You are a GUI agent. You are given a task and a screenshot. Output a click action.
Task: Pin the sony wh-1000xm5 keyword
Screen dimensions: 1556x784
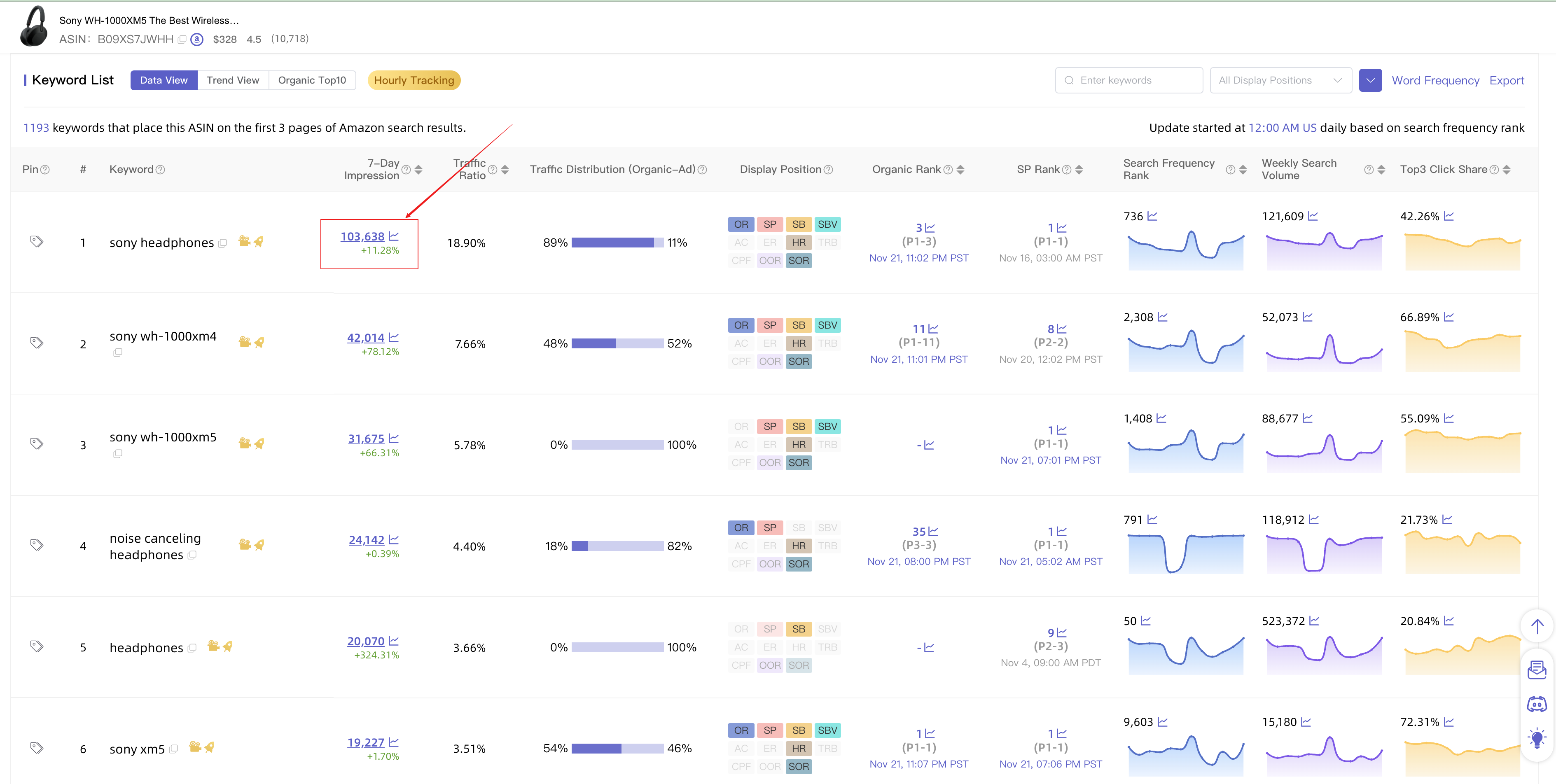(37, 443)
